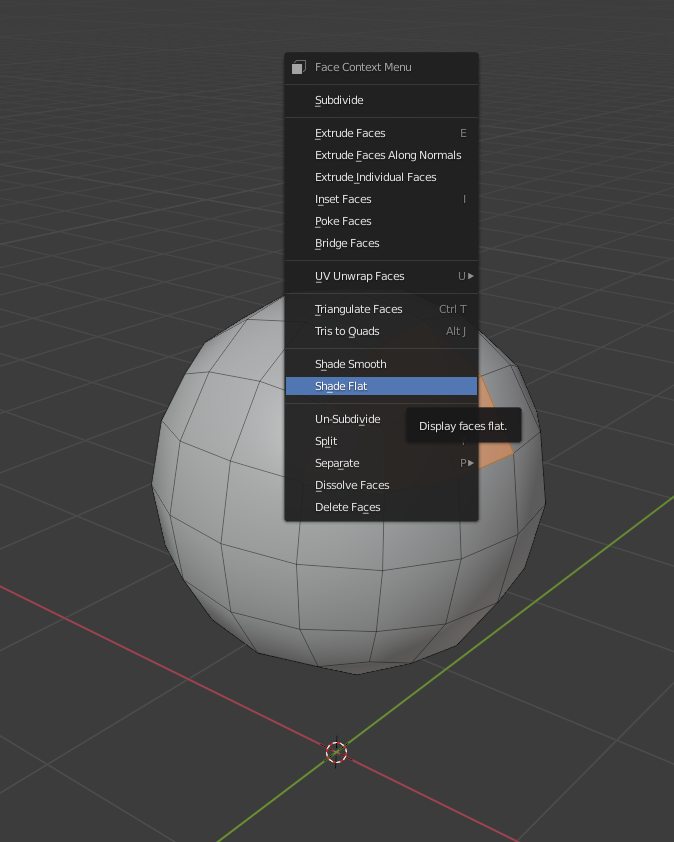Choose Bridge Faces option

pos(381,243)
